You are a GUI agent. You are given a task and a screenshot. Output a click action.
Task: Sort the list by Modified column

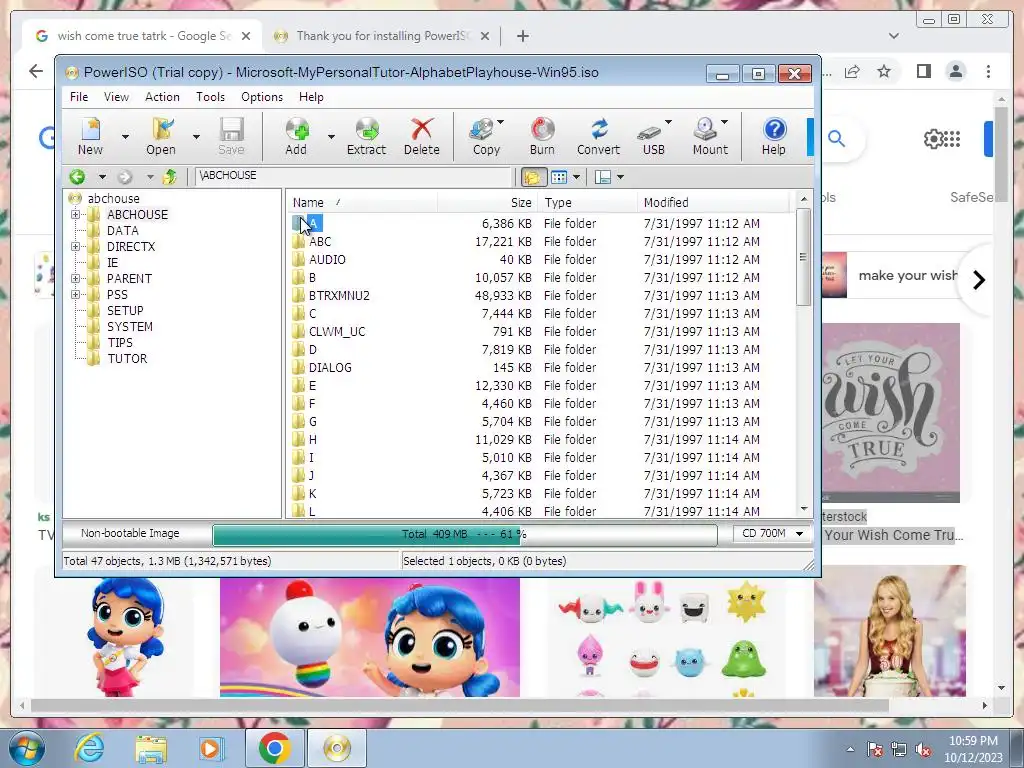coord(713,202)
